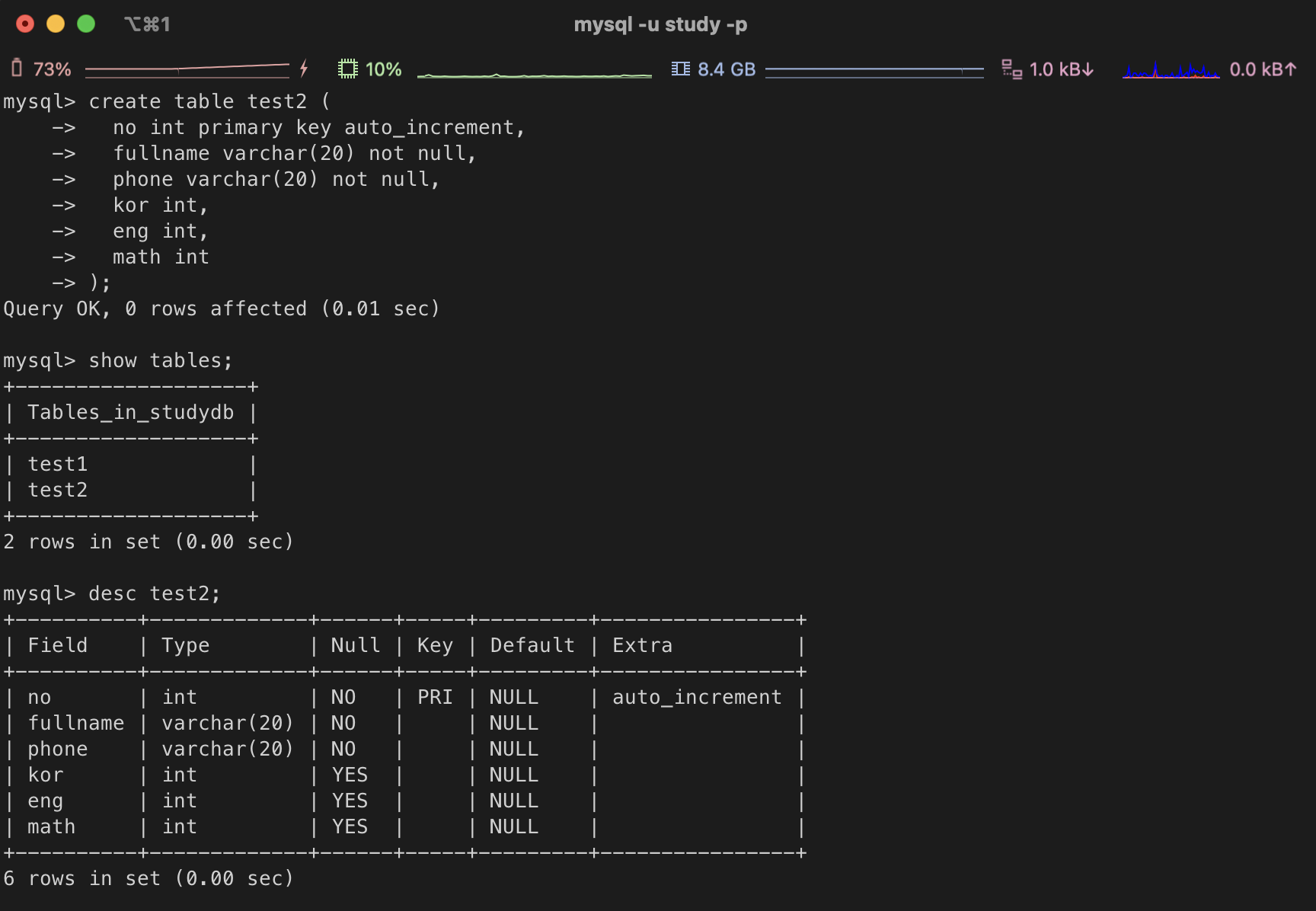1316x911 pixels.
Task: Click the window title 'mysql -u study -p'
Action: click(x=660, y=24)
